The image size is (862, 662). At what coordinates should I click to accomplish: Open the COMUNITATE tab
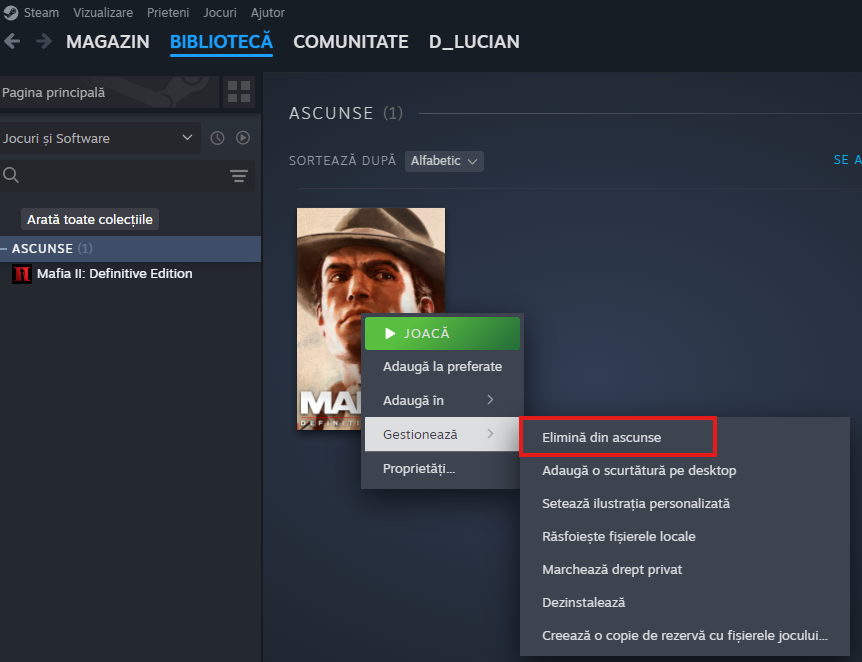click(350, 42)
